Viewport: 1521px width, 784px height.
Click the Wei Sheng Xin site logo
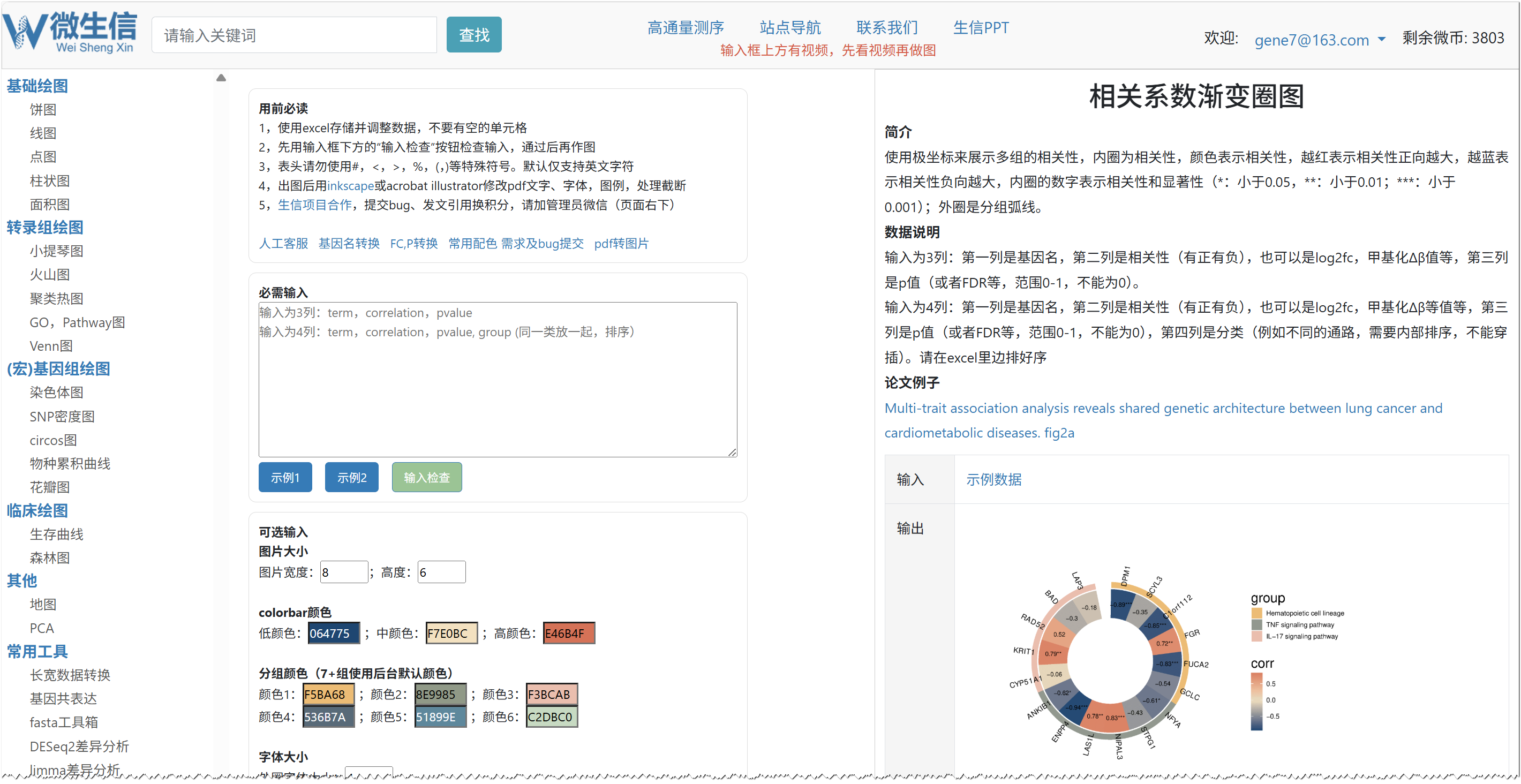point(70,33)
